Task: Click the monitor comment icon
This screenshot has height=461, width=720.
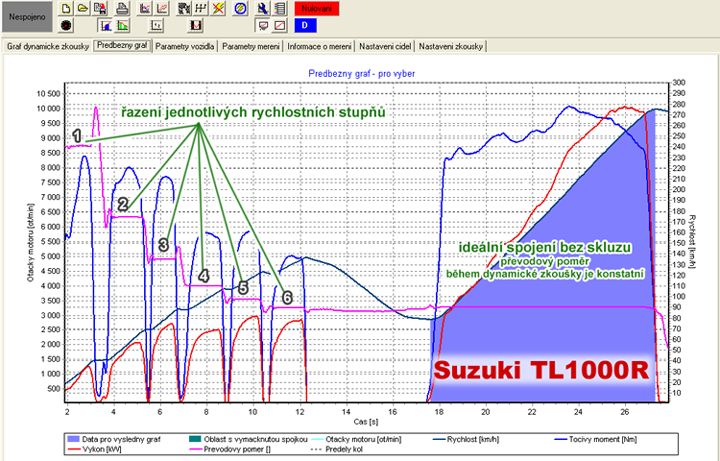Action: (263, 25)
